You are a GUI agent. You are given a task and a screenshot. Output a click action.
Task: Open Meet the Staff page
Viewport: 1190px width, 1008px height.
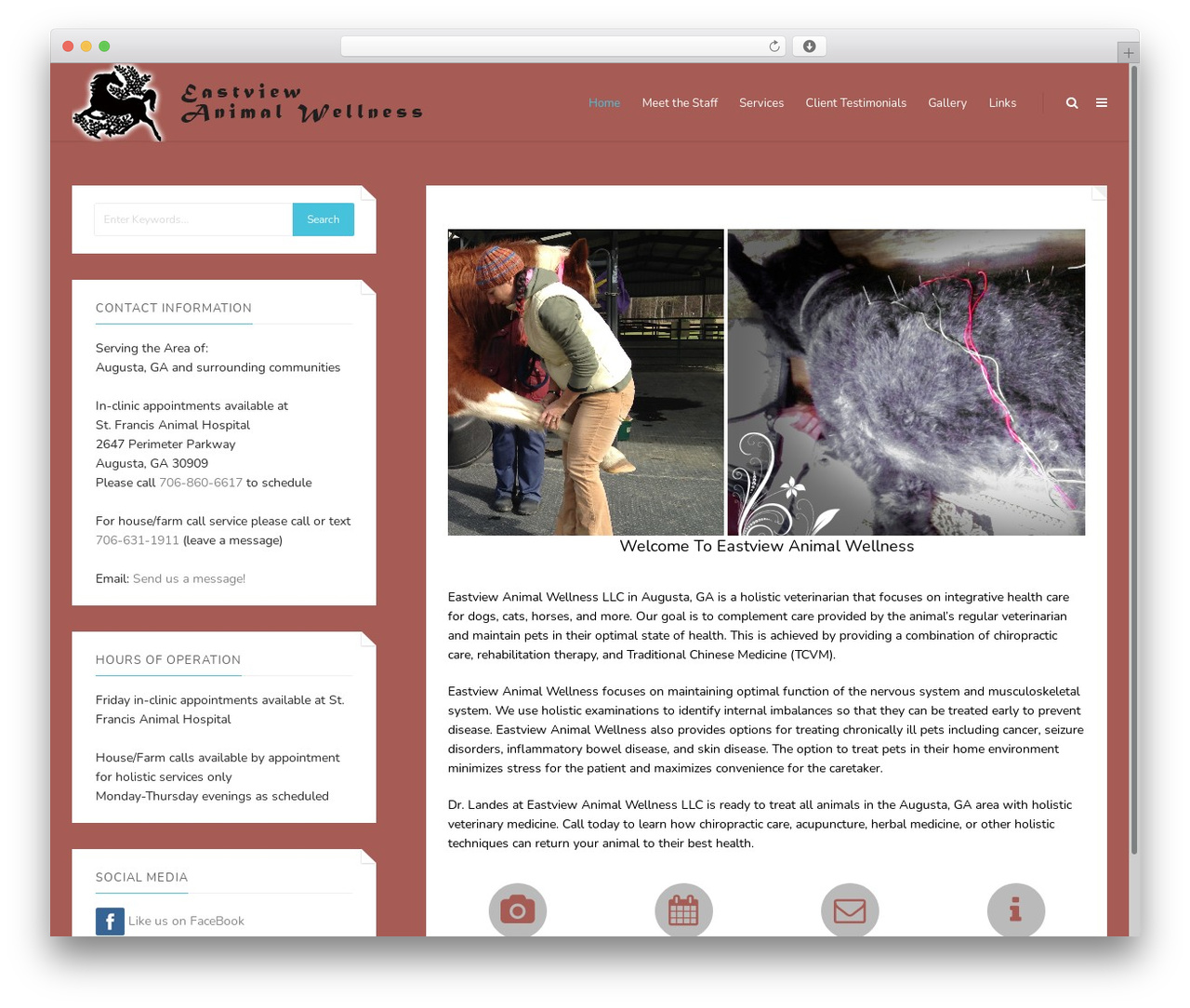[x=680, y=103]
